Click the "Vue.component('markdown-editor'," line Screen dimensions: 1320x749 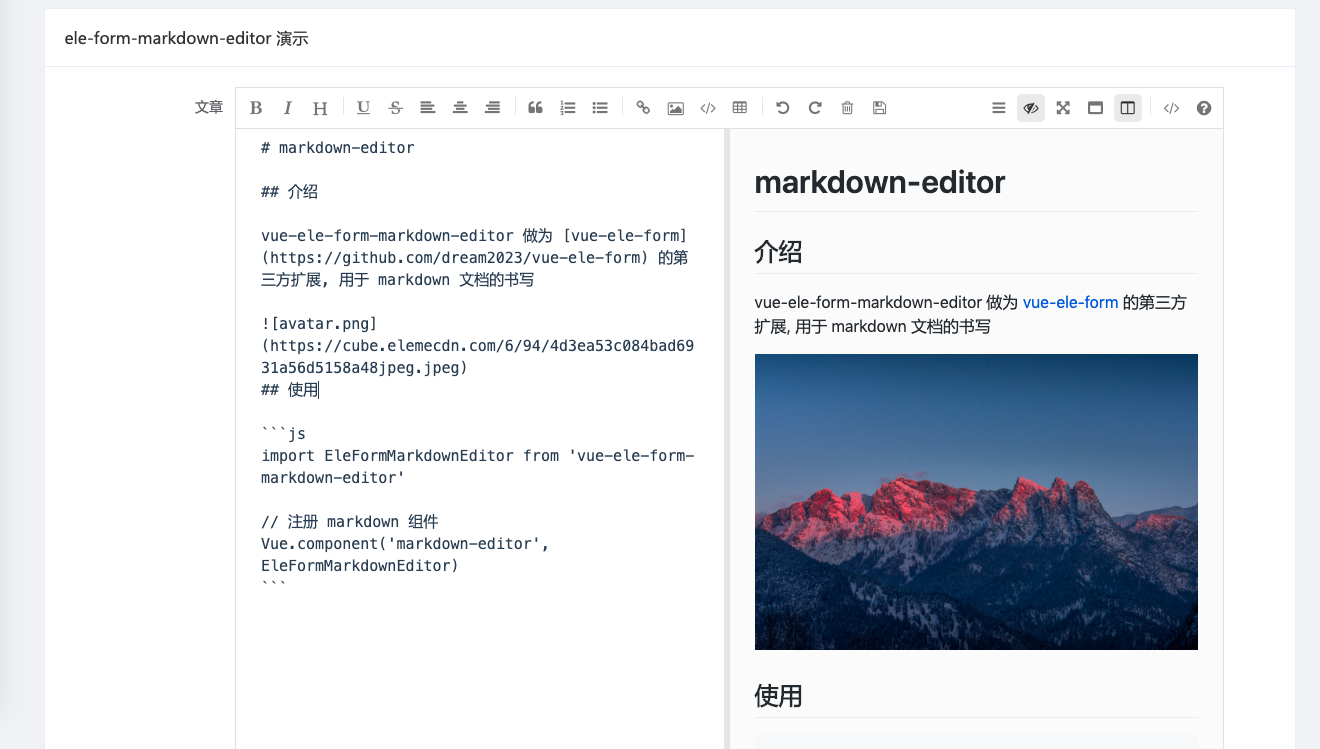point(405,544)
